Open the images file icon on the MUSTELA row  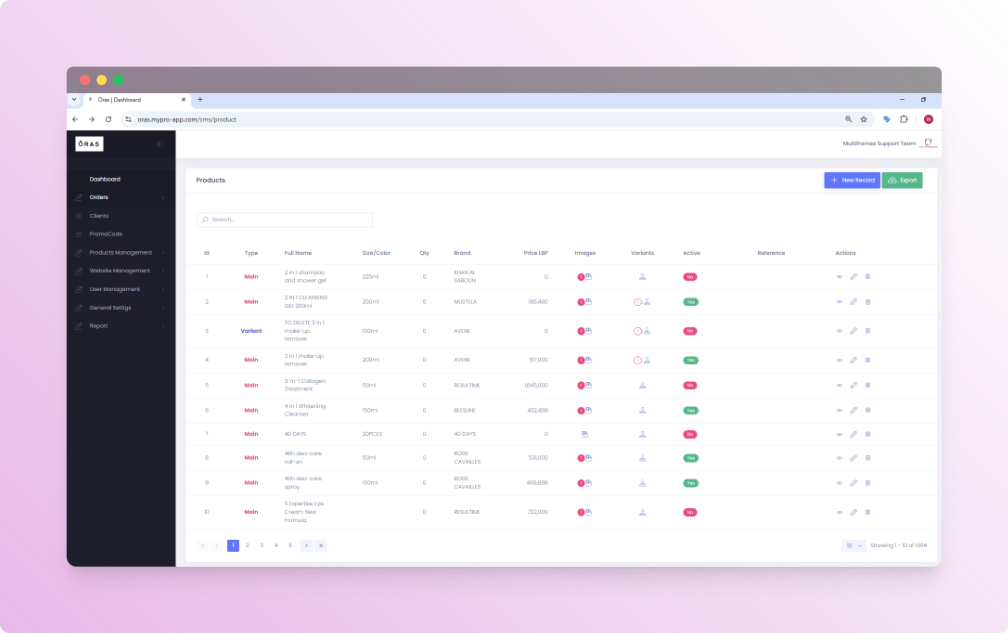pyautogui.click(x=588, y=301)
